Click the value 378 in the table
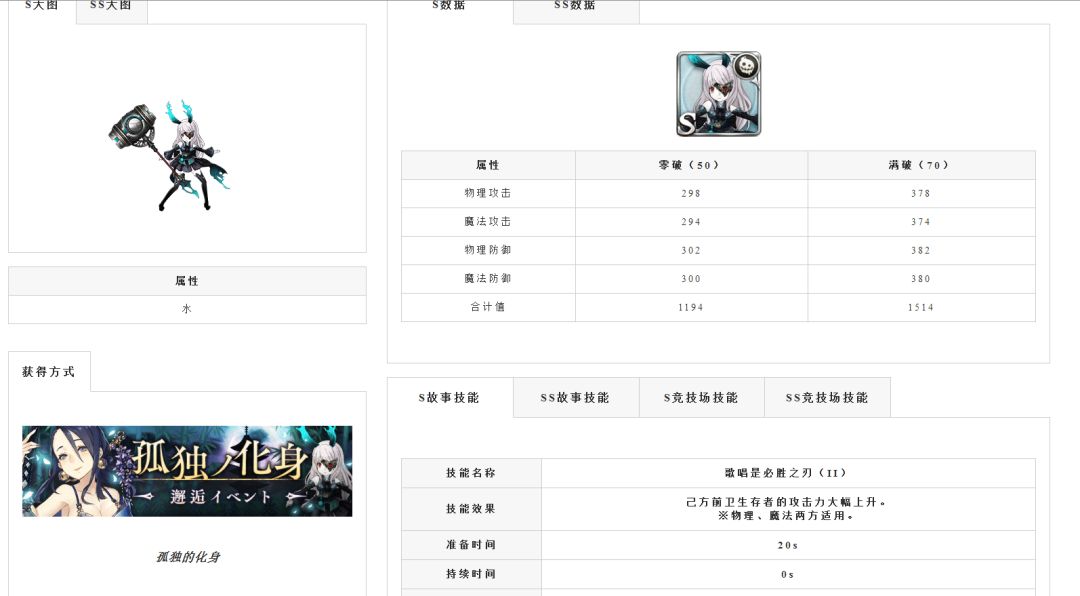 pyautogui.click(x=921, y=194)
